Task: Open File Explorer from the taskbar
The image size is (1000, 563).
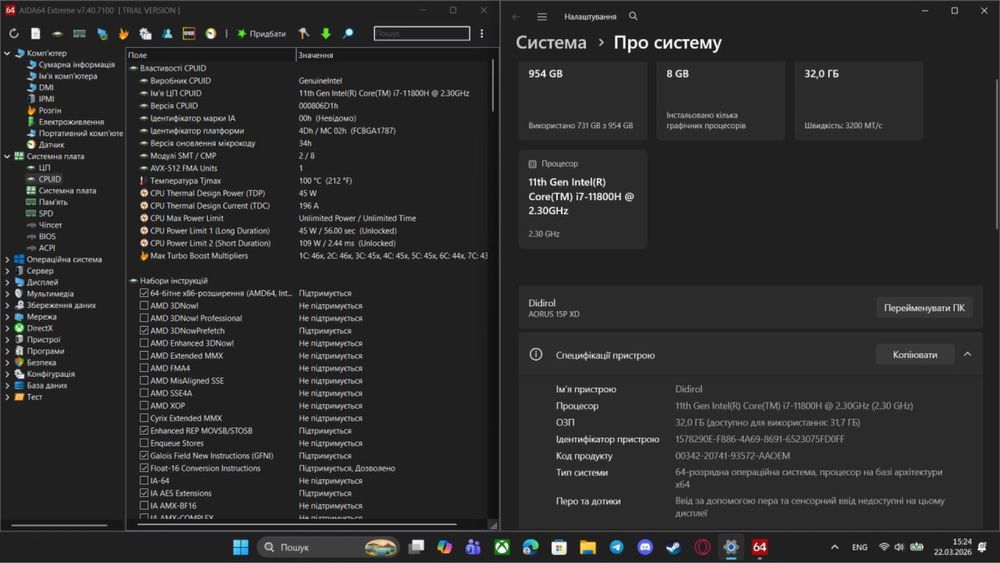Action: tap(587, 547)
